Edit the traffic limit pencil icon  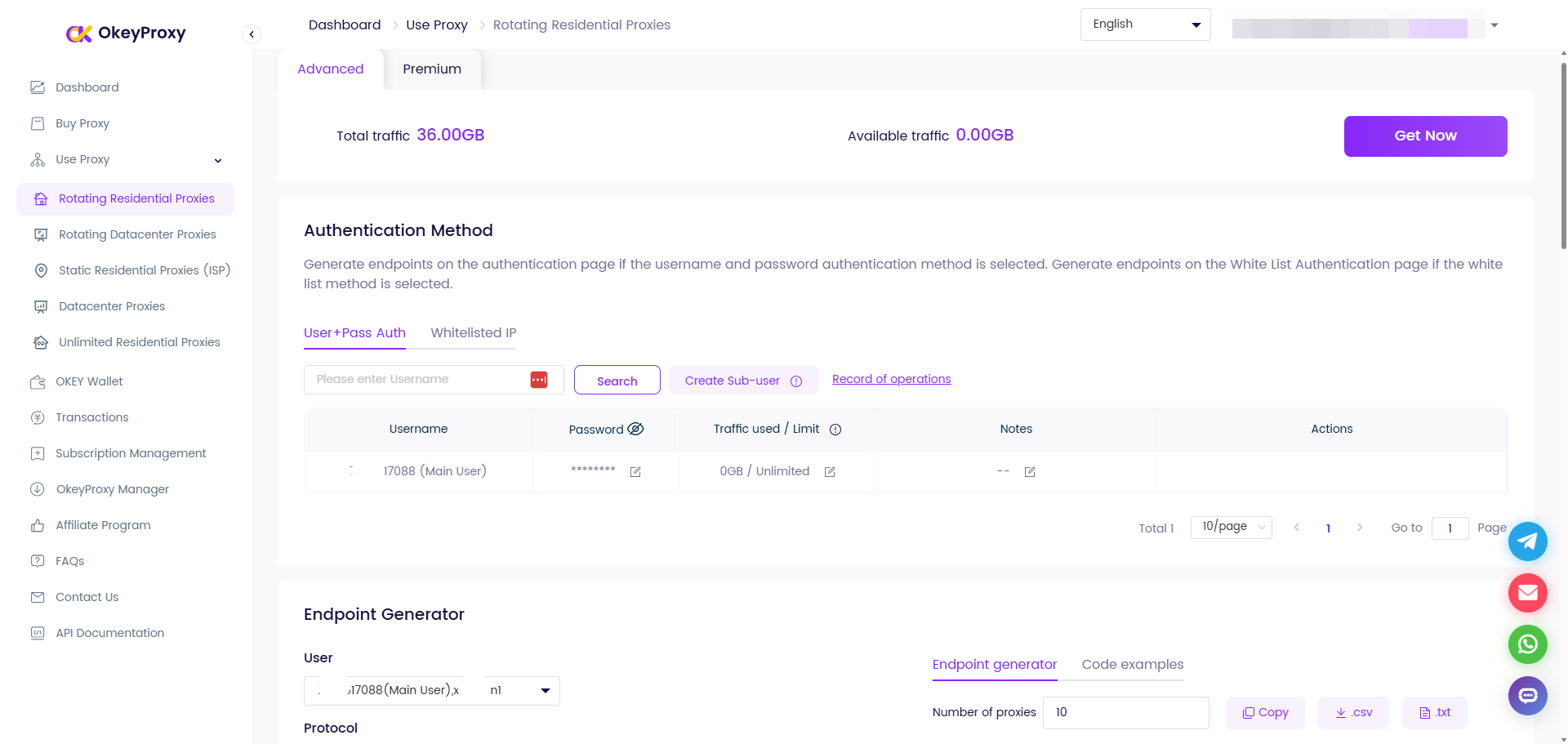tap(830, 472)
